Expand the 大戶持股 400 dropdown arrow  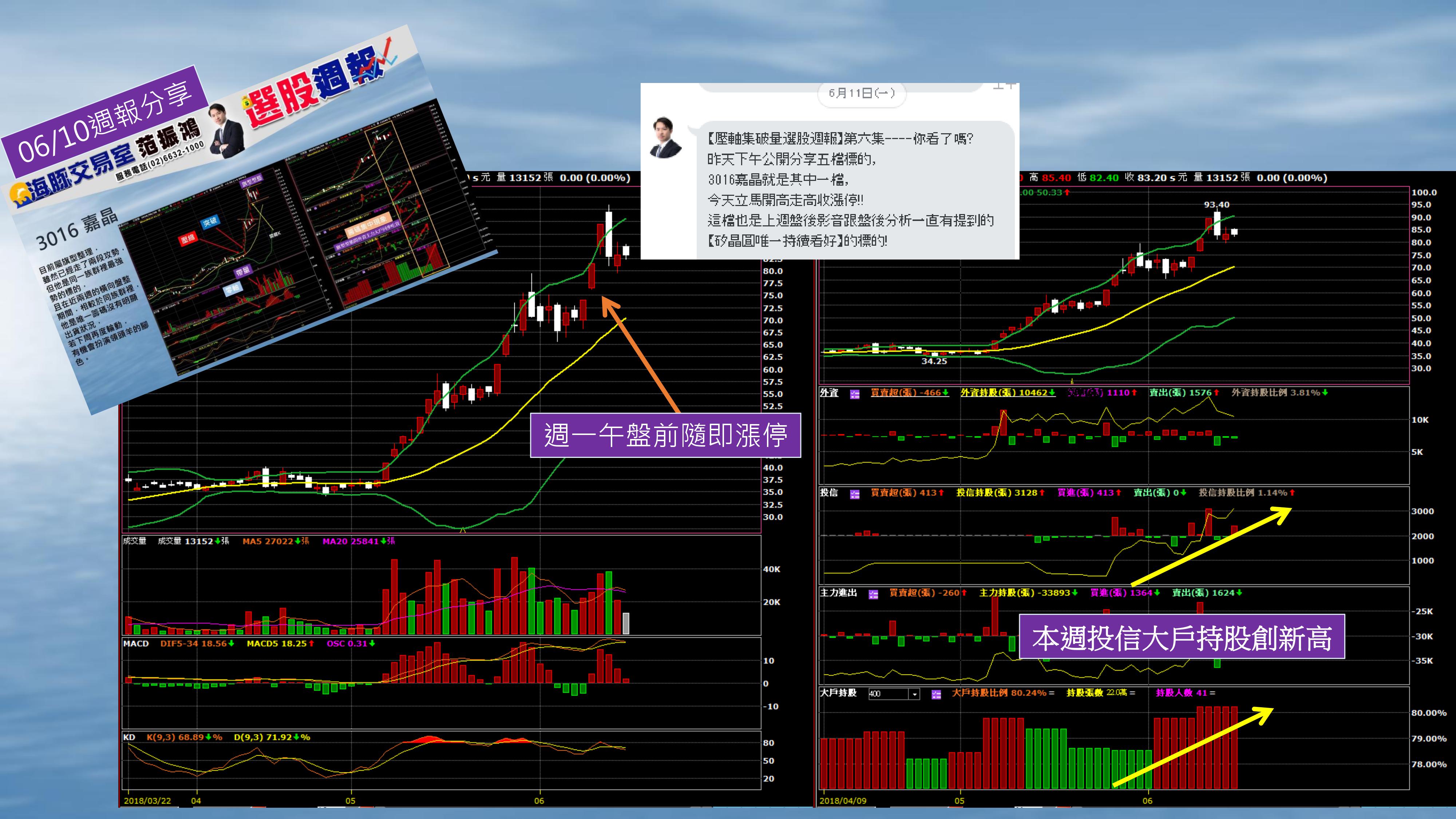[x=914, y=694]
